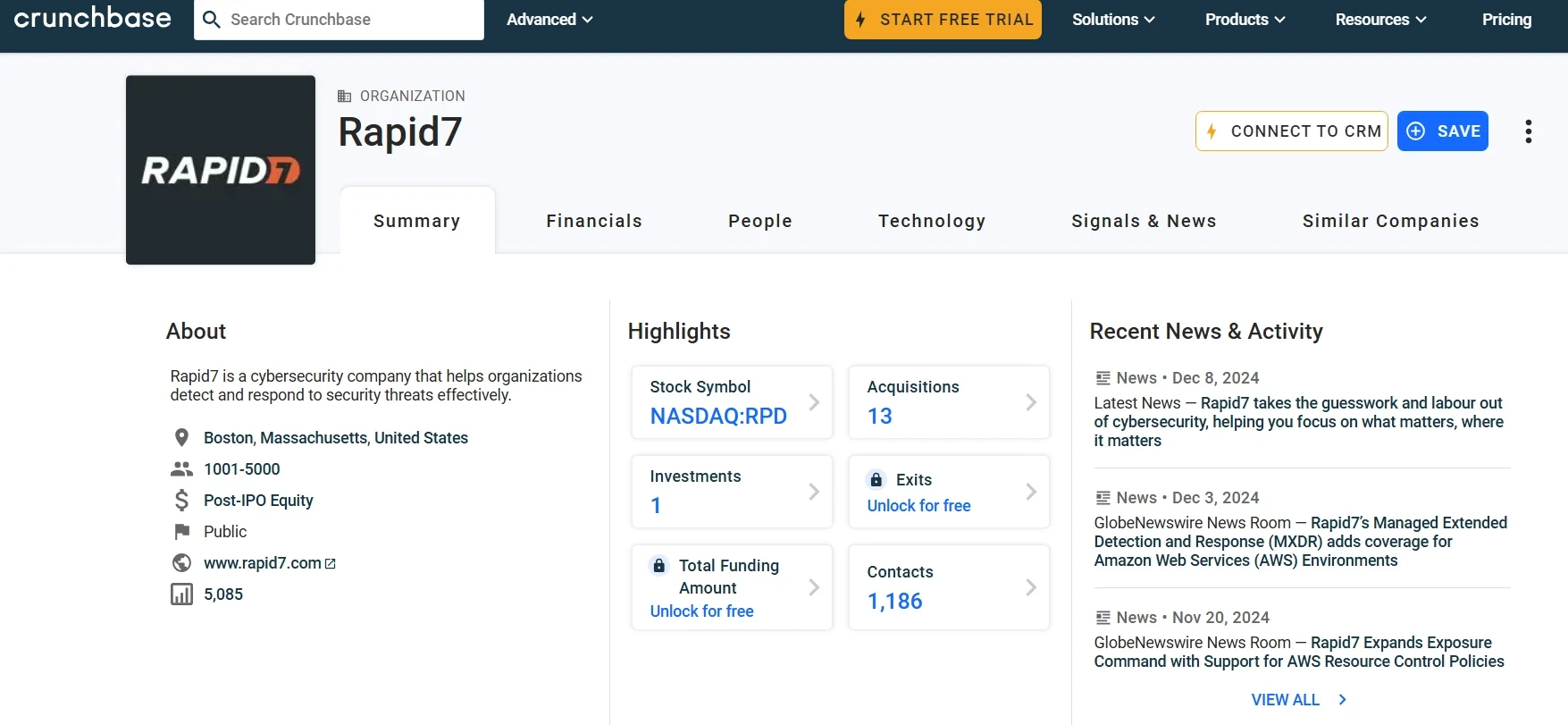Expand the Stock Symbol card chevron
This screenshot has height=725, width=1568.
(814, 402)
